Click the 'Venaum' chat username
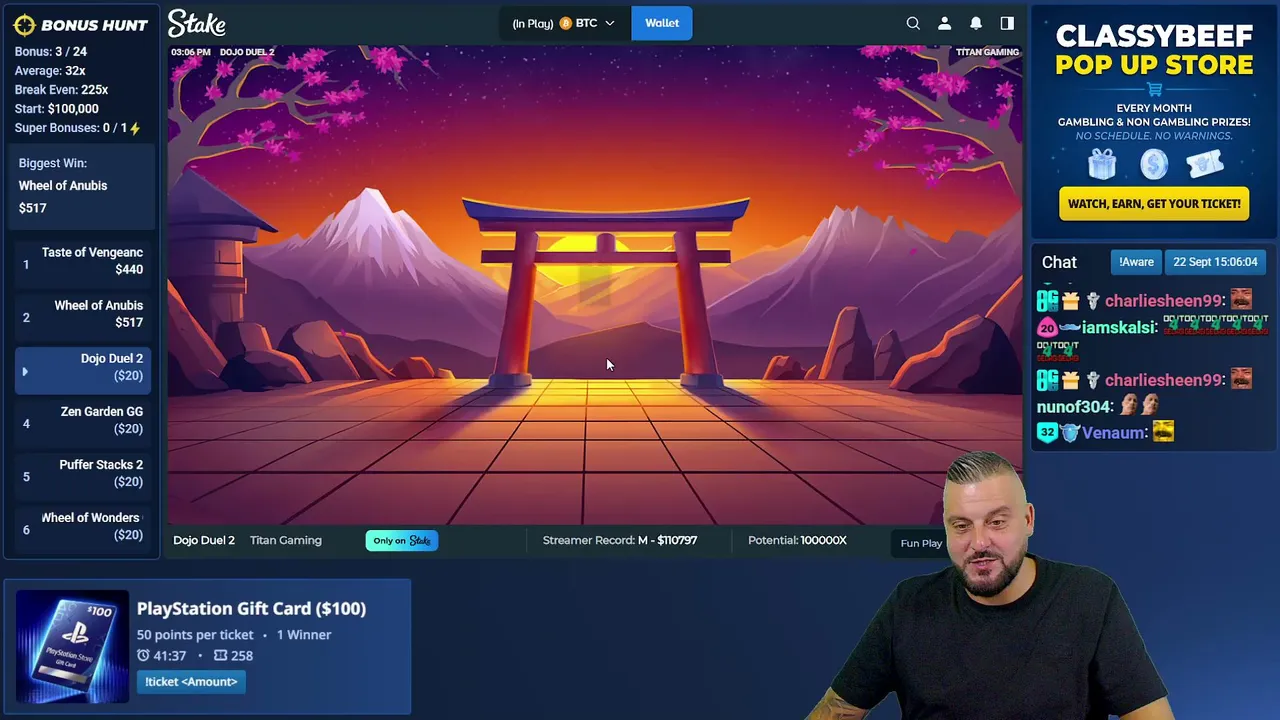This screenshot has height=720, width=1280. click(1113, 432)
